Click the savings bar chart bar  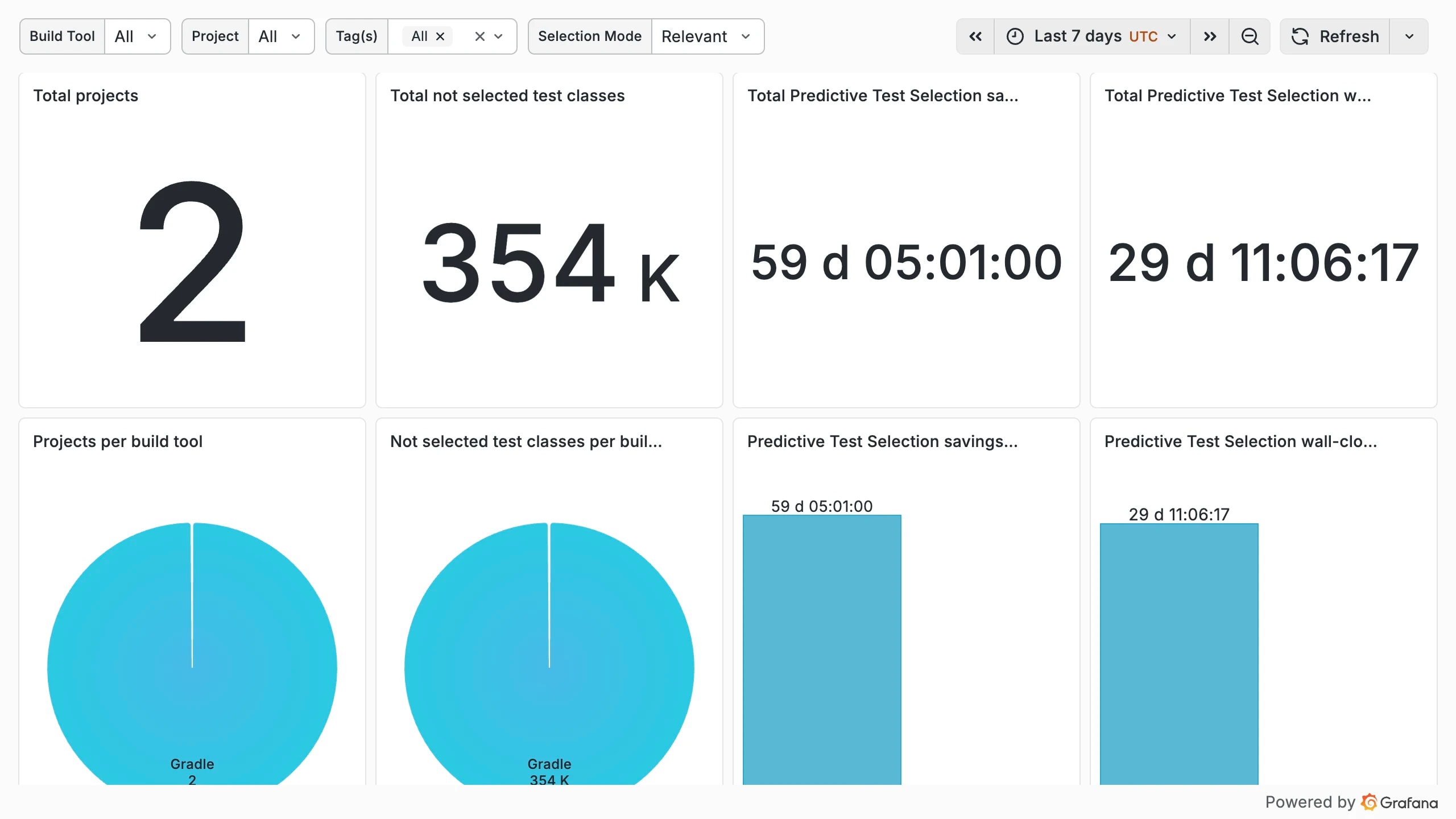822,650
